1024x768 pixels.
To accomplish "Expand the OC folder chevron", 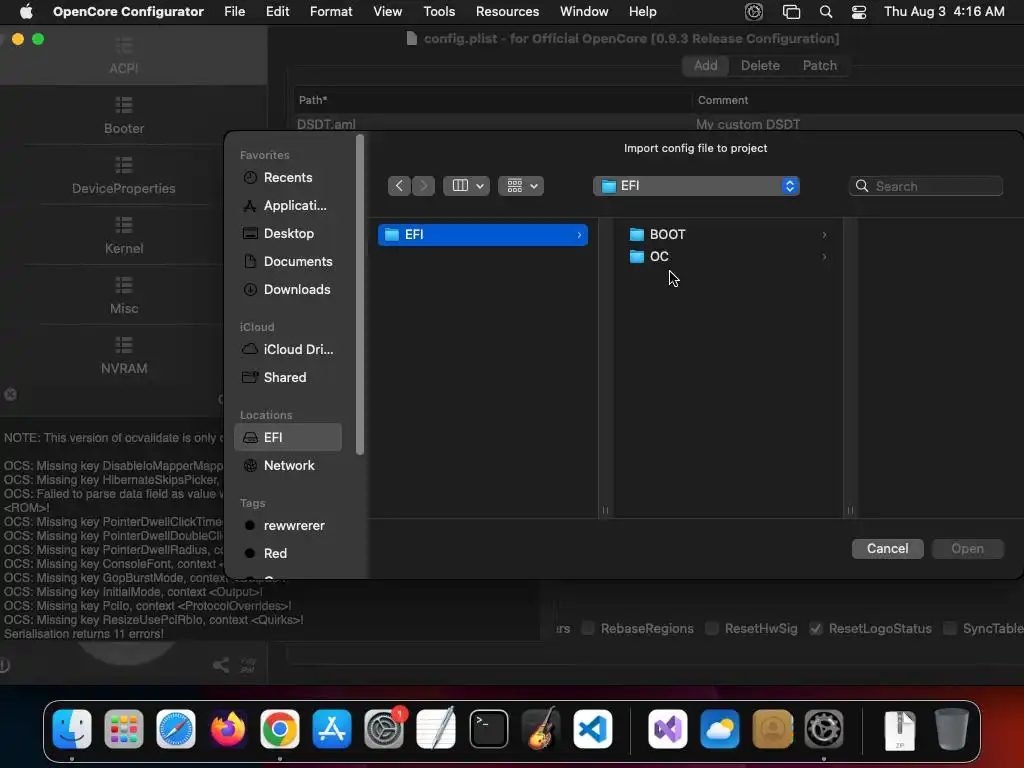I will pyautogui.click(x=824, y=257).
